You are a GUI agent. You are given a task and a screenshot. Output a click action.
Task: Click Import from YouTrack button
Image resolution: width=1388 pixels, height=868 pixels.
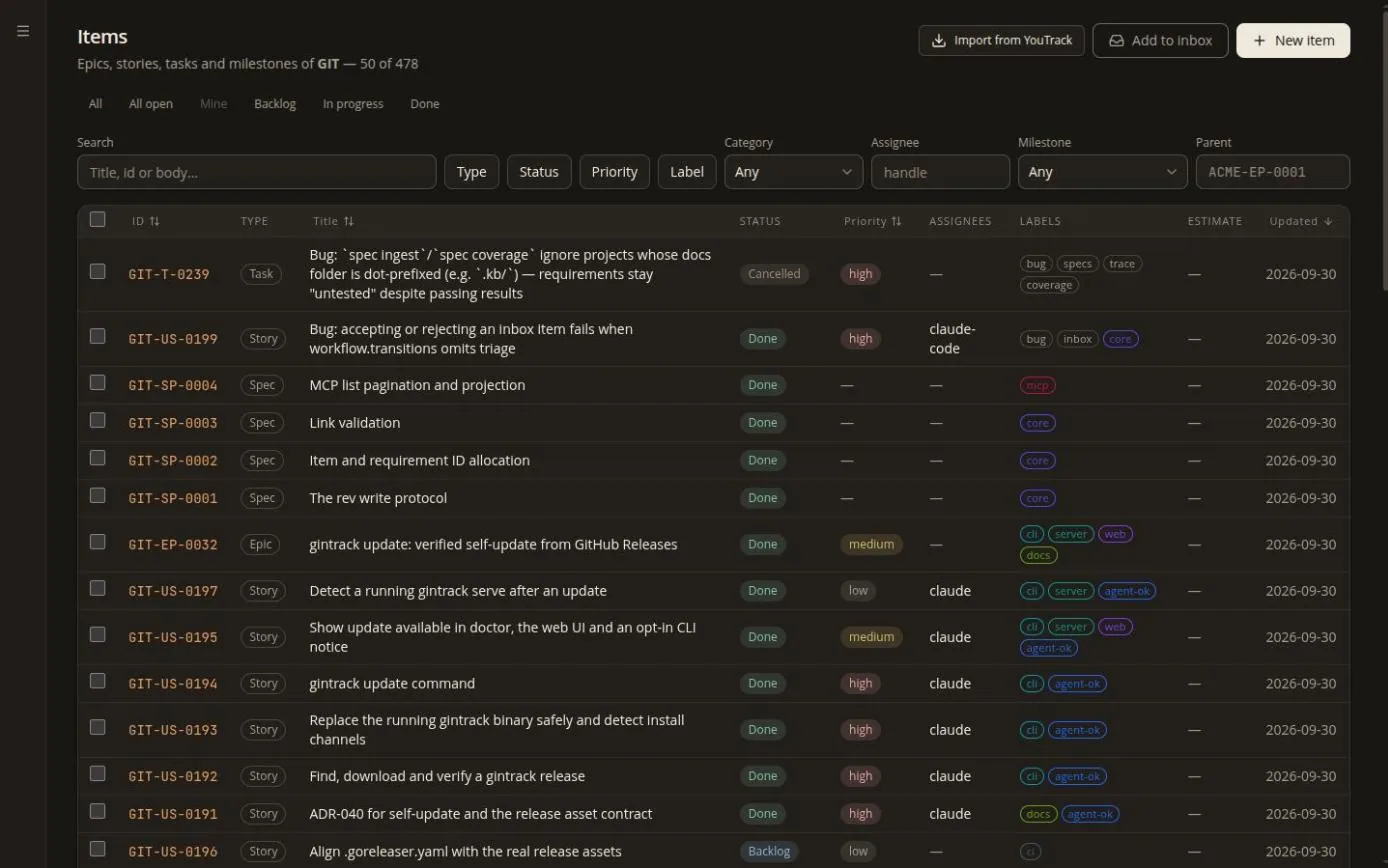tap(1002, 40)
